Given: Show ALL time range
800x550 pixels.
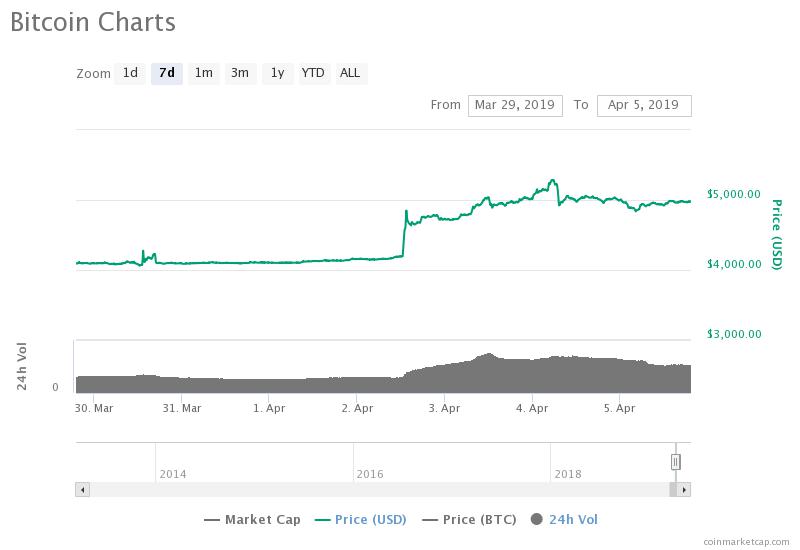Looking at the screenshot, I should tap(350, 73).
